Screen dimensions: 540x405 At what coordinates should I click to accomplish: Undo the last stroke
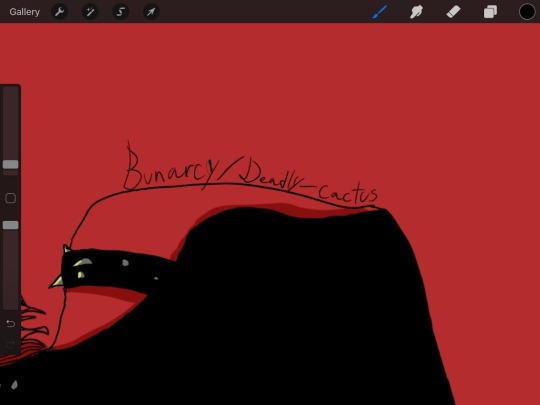11,323
